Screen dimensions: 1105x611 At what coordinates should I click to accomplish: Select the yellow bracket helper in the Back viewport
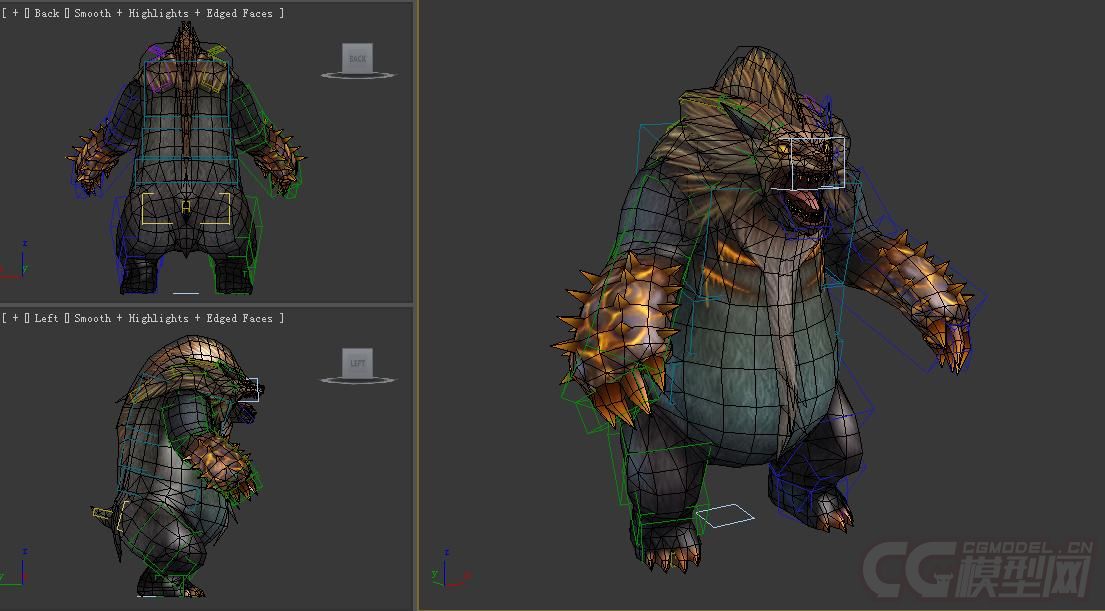click(186, 210)
